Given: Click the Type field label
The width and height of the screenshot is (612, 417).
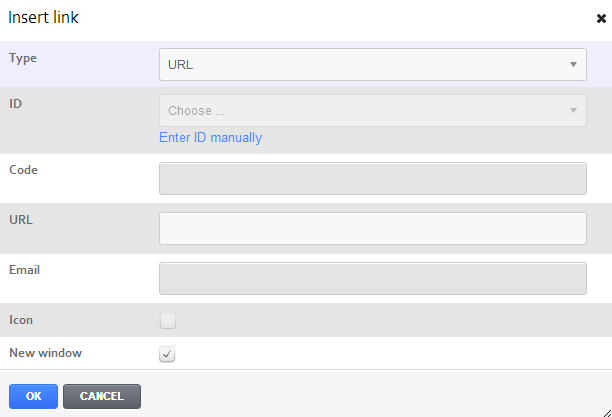Looking at the screenshot, I should [x=23, y=58].
